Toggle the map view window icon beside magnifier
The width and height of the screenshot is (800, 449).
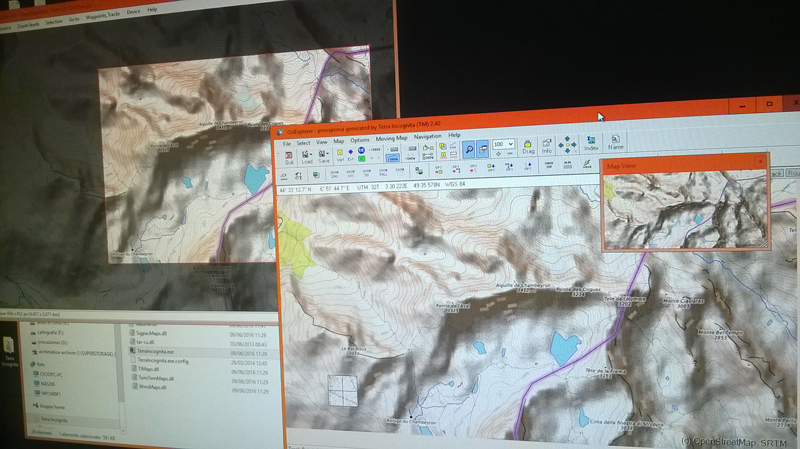483,149
